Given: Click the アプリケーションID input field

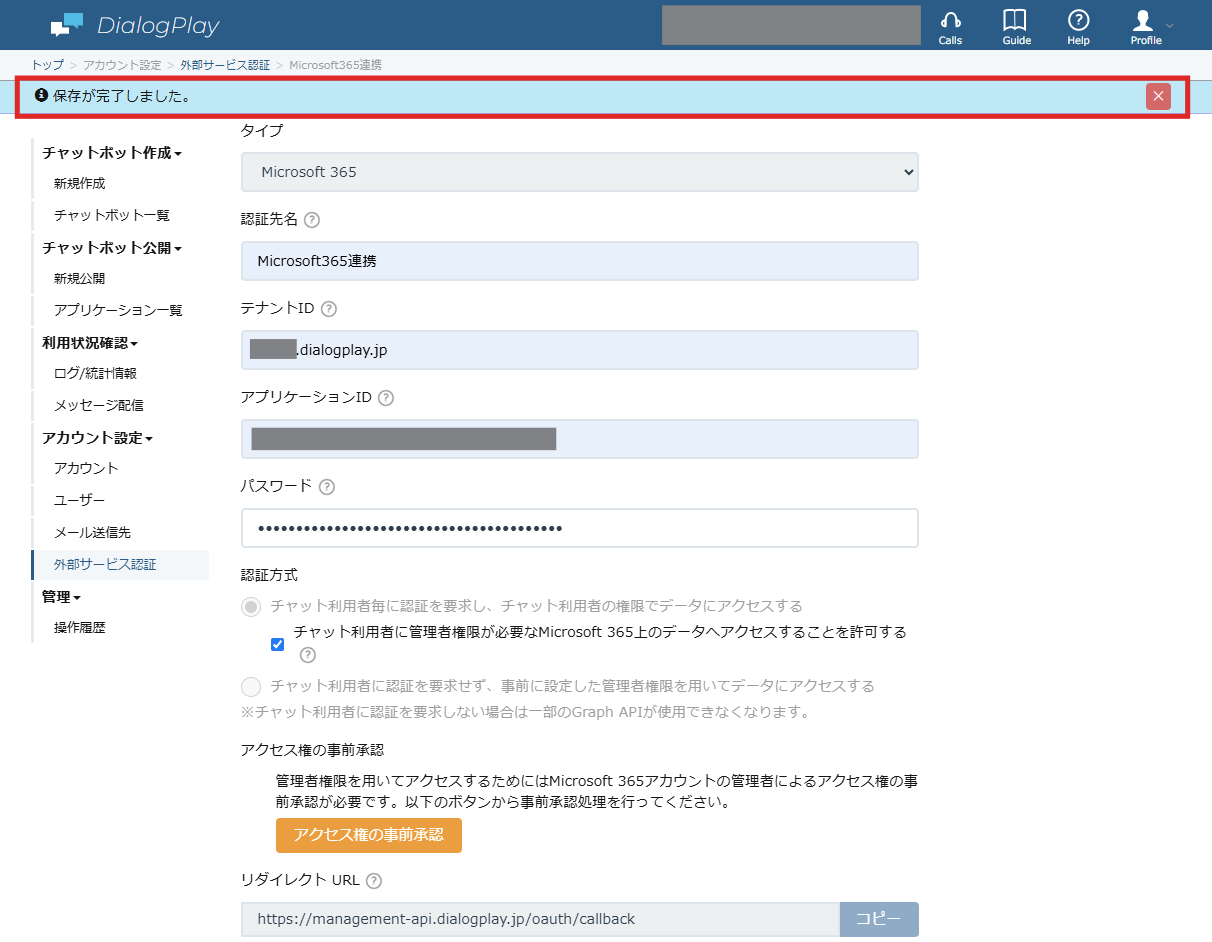Looking at the screenshot, I should pyautogui.click(x=580, y=439).
